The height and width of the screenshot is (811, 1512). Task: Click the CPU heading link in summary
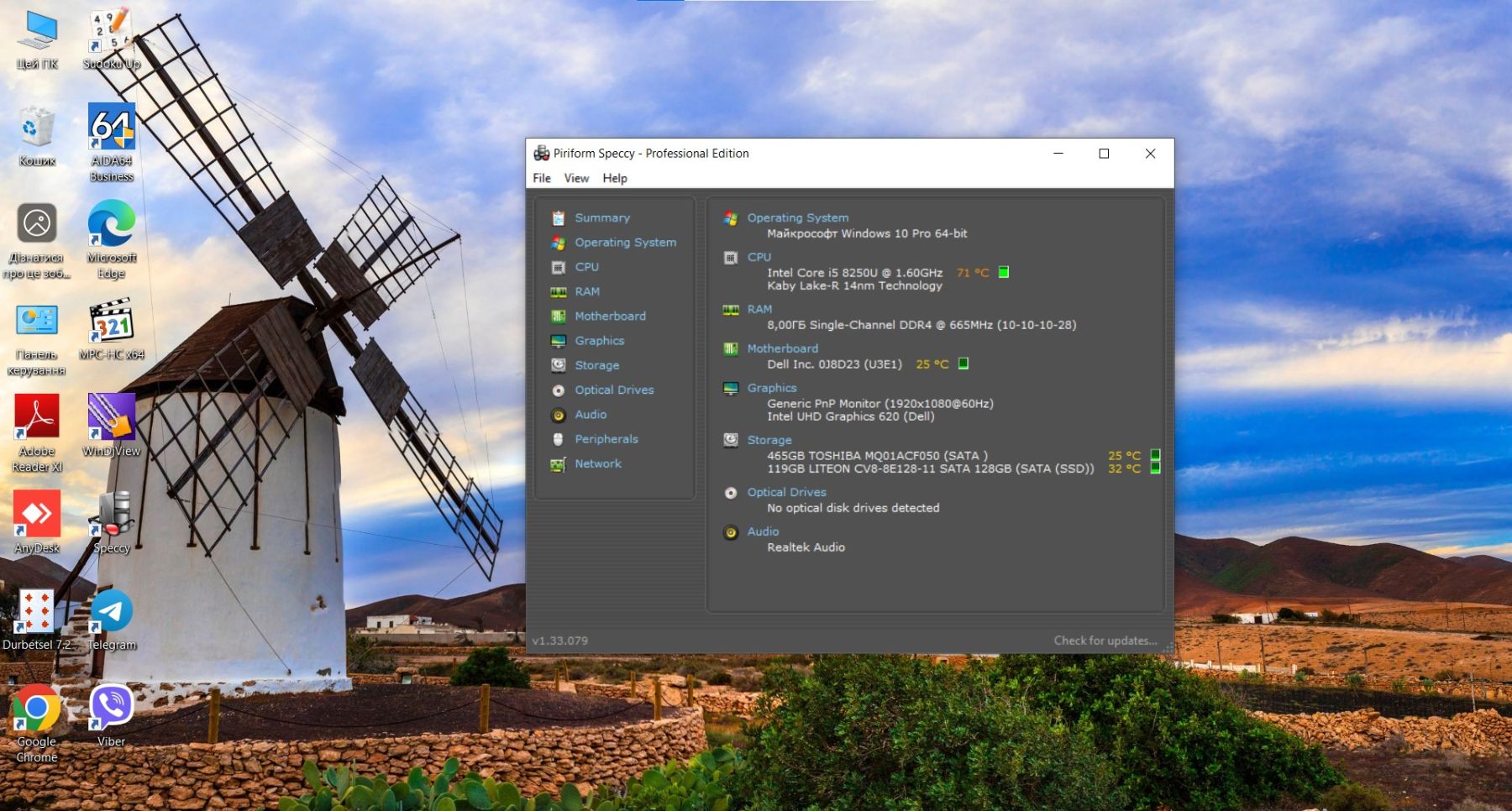759,257
